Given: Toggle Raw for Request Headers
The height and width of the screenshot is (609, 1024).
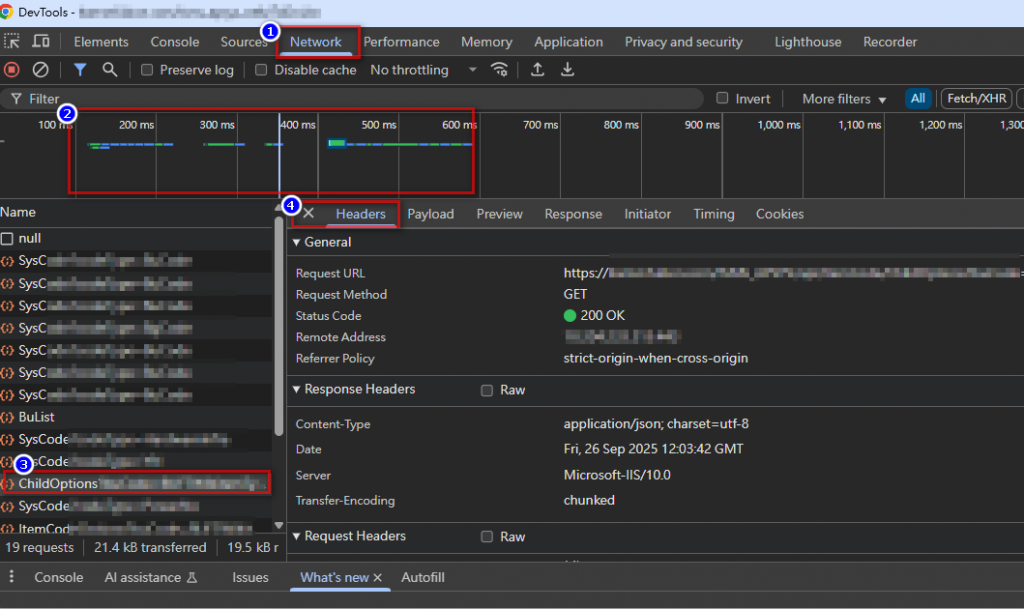Looking at the screenshot, I should tap(487, 537).
